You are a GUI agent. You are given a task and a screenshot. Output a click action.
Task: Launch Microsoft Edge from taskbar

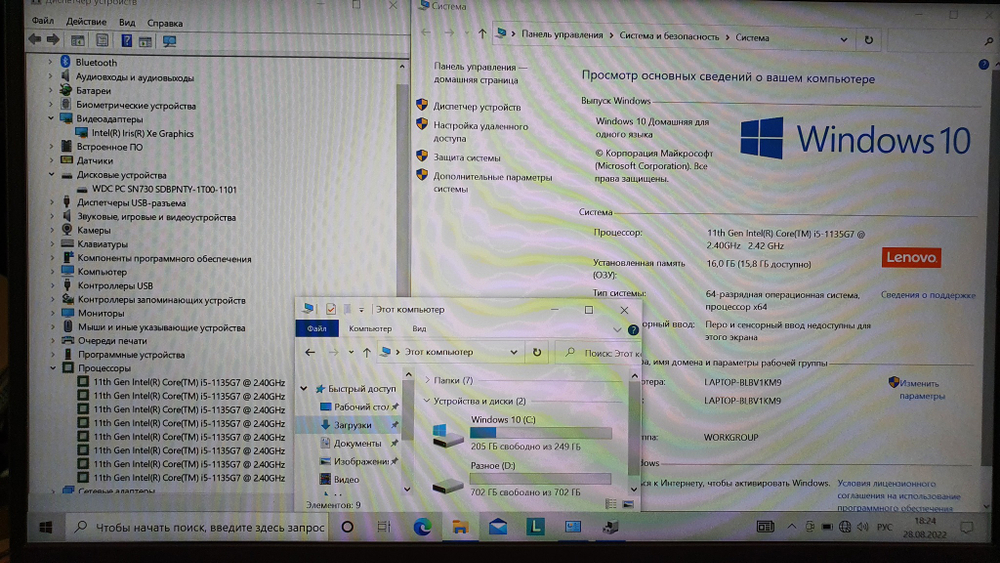point(422,527)
